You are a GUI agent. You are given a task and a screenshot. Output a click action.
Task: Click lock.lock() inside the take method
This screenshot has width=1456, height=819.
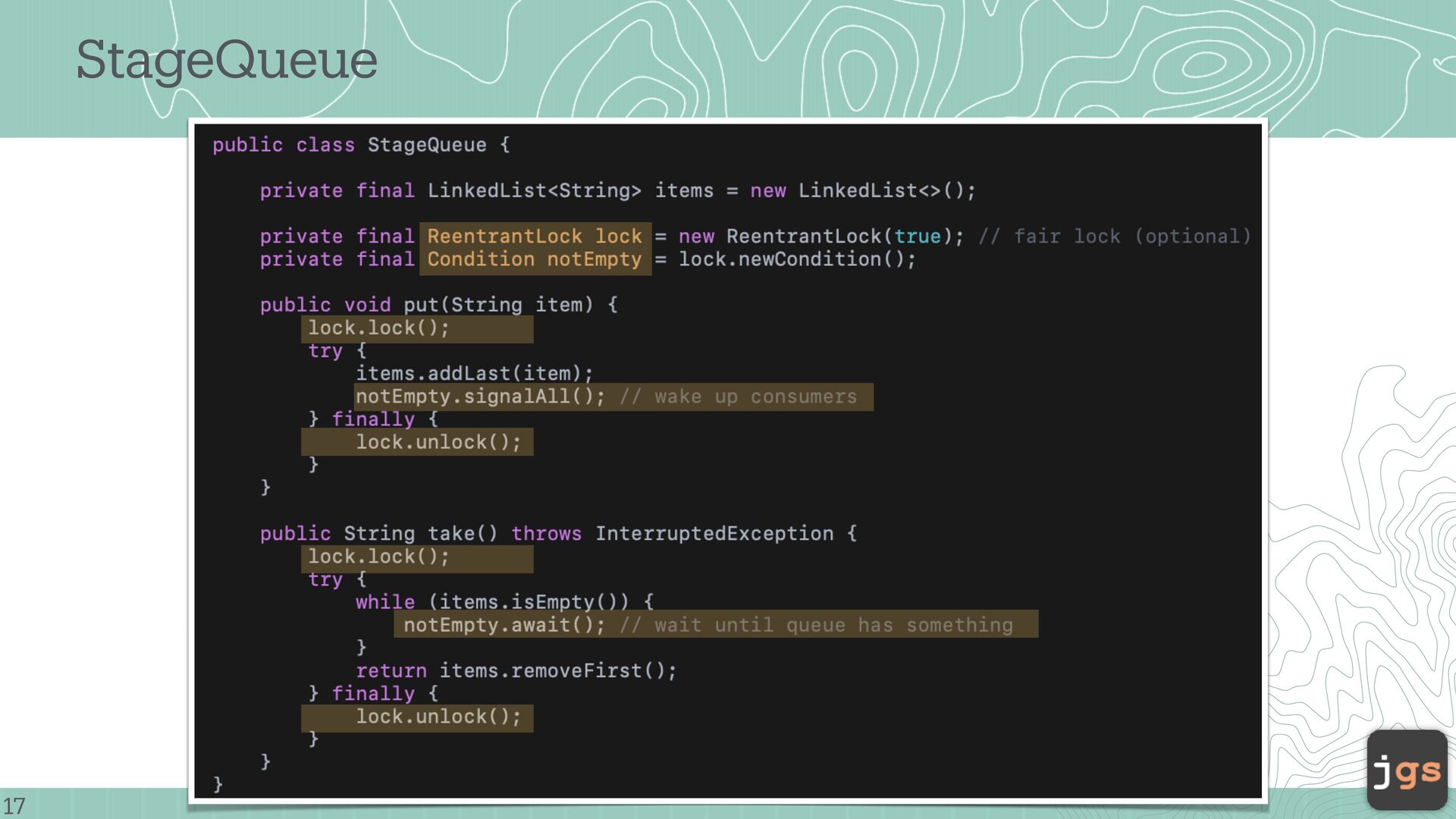[x=378, y=557]
